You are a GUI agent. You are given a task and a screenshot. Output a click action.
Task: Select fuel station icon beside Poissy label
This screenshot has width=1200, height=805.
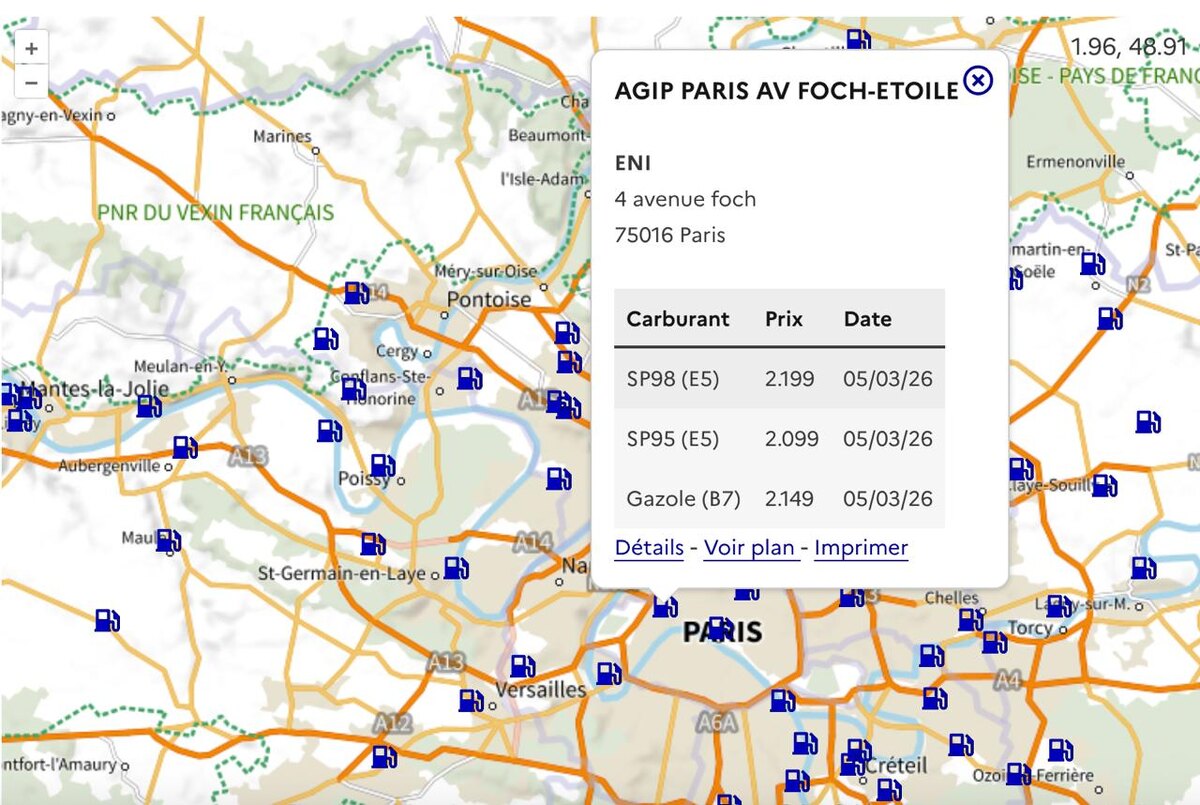[382, 465]
